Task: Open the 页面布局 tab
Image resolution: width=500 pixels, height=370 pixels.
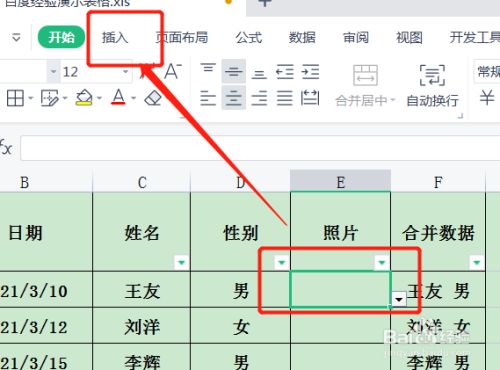Action: [182, 37]
